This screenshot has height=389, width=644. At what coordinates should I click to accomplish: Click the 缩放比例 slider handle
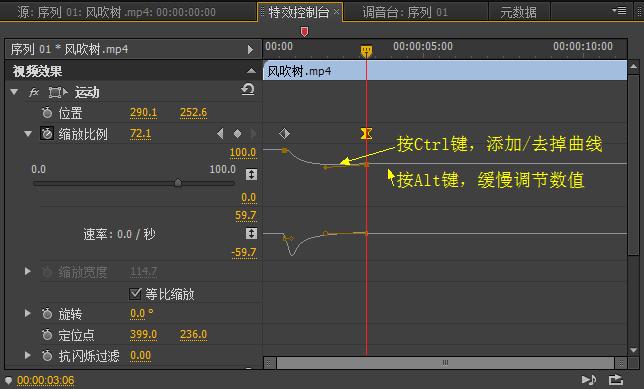click(x=177, y=182)
